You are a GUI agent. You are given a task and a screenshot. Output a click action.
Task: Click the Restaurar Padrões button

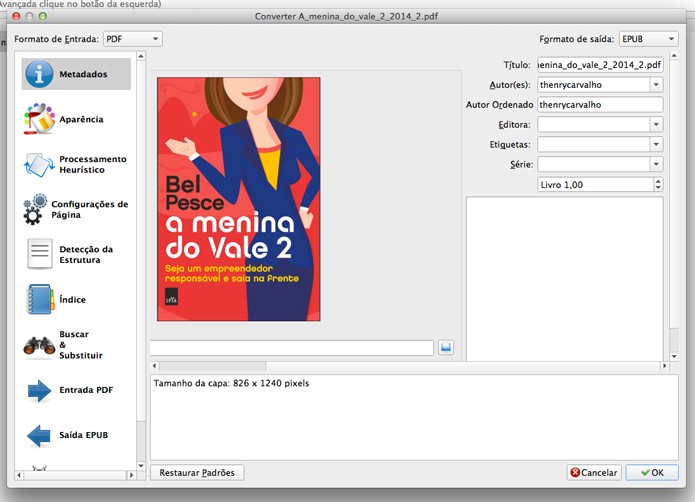click(197, 473)
